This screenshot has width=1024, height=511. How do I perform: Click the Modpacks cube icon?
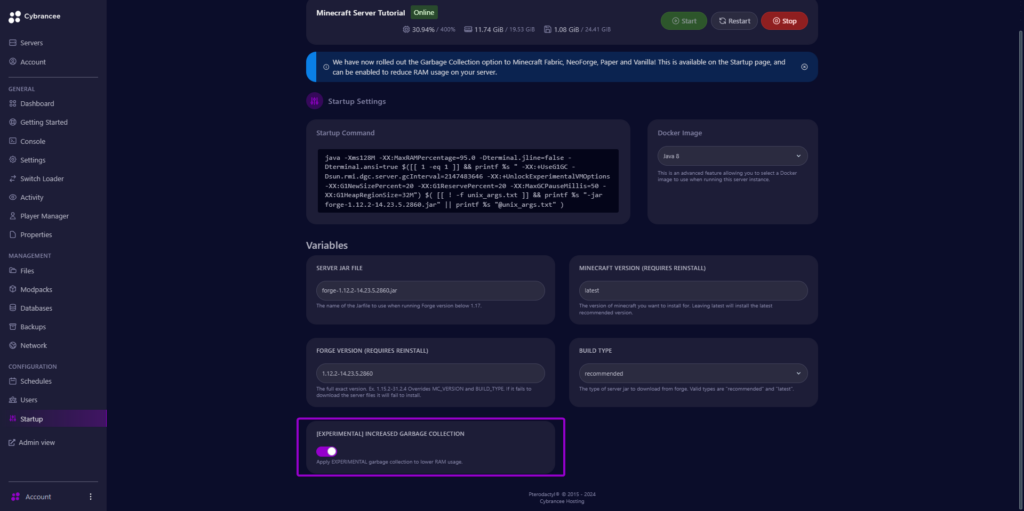(x=13, y=289)
